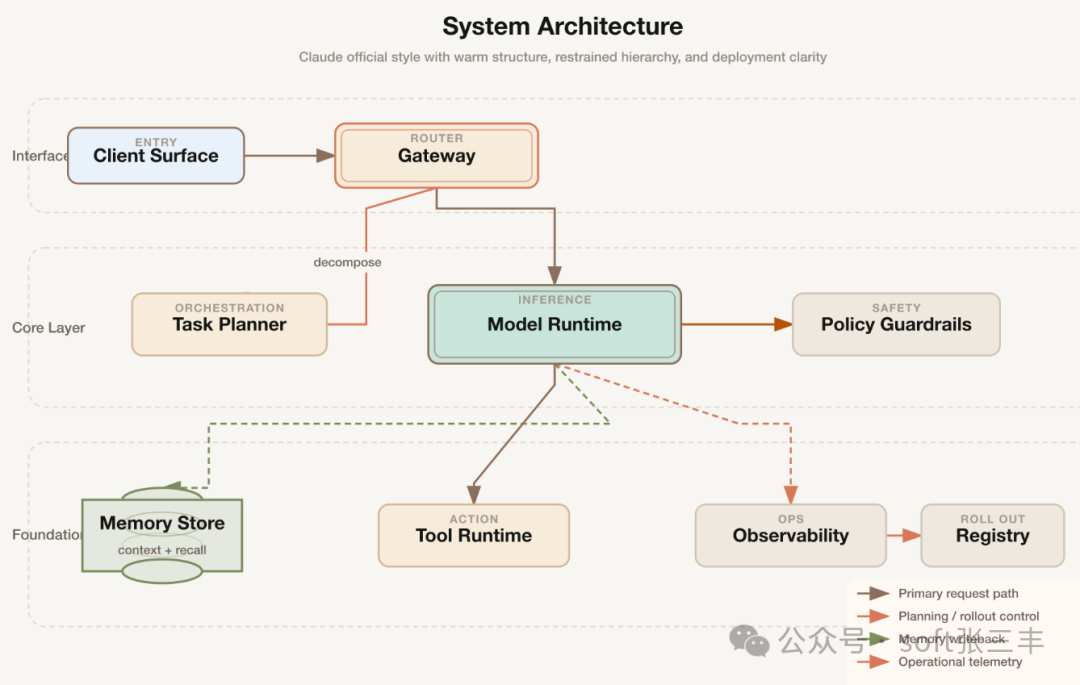
Task: Click the 'context + recall' caption text
Action: point(162,550)
